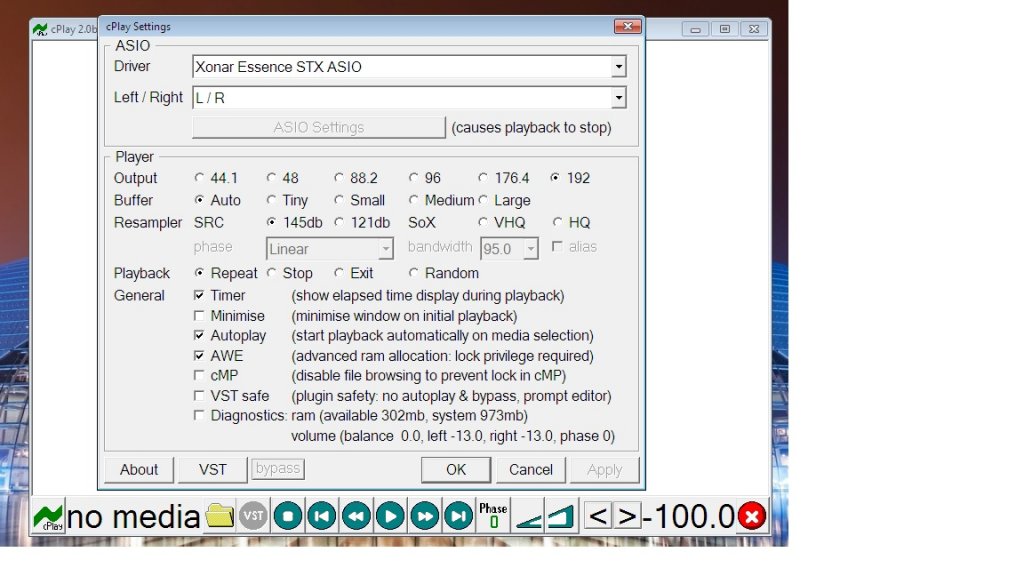Select 48 output sample rate
Viewport: 1024px width, 576px height.
point(283,178)
